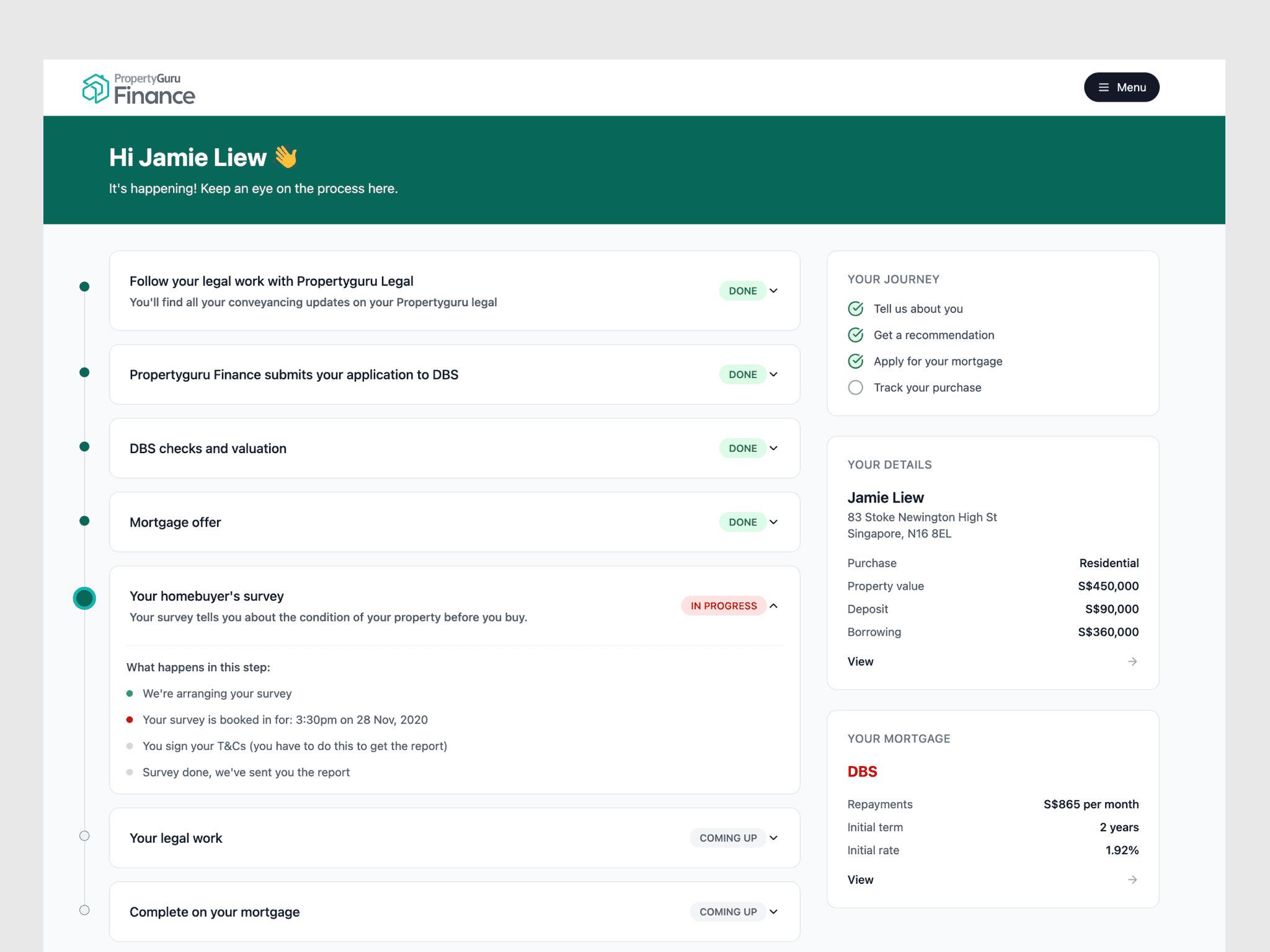This screenshot has height=952, width=1270.
Task: Click the IN PROGRESS status badge
Action: (724, 606)
